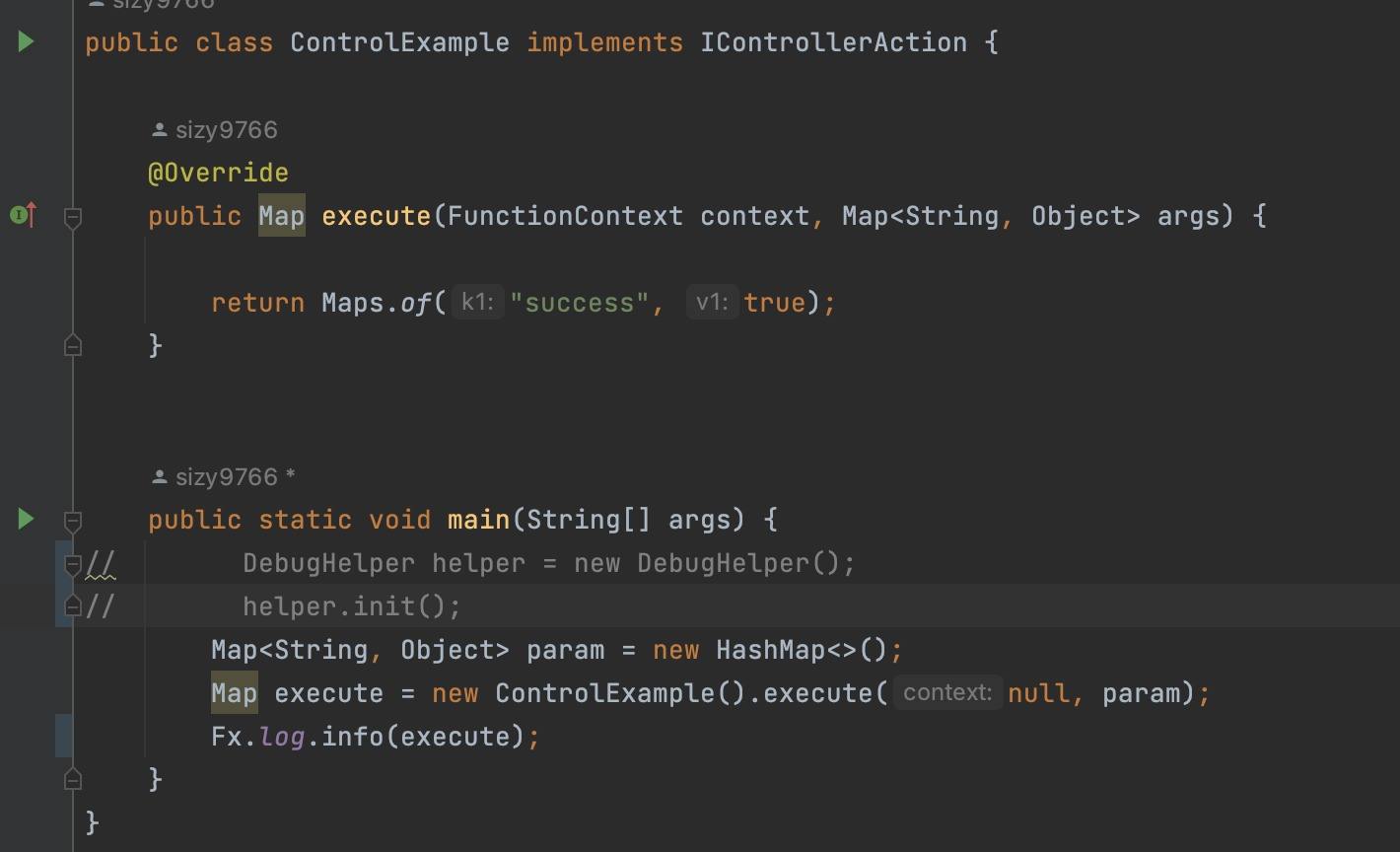Screen dimensions: 1400x852
Task: Click the context: parameter inlay hint
Action: 947,693
